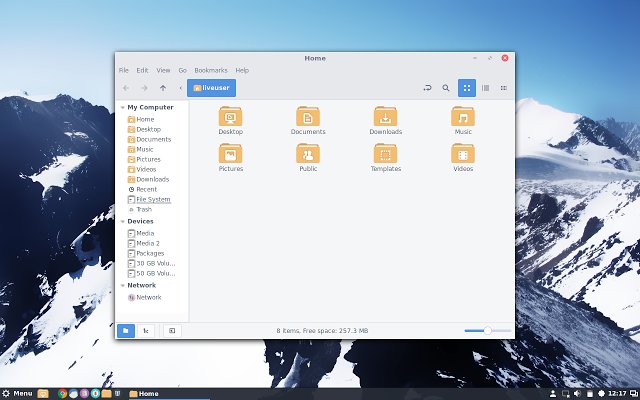Click the status bar free space text
The image size is (640, 400).
point(322,331)
